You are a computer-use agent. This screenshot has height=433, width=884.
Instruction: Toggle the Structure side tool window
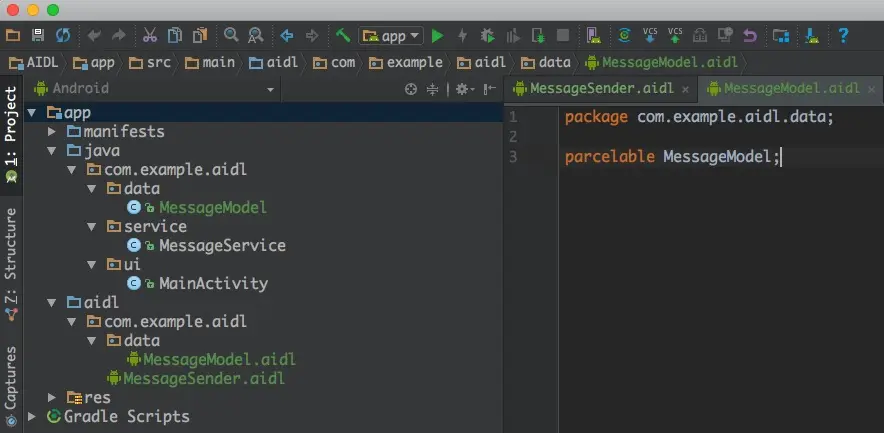click(x=11, y=264)
